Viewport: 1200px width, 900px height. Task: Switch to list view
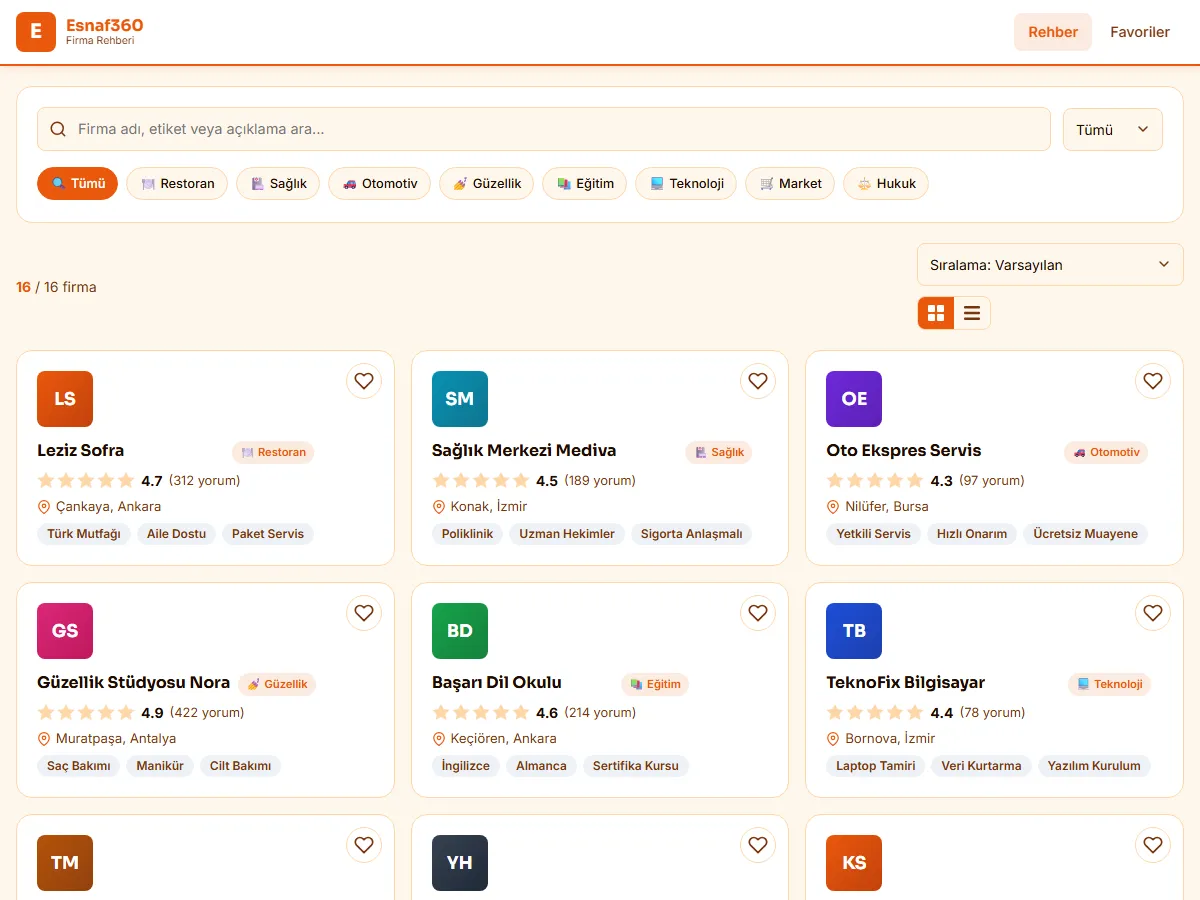point(972,313)
